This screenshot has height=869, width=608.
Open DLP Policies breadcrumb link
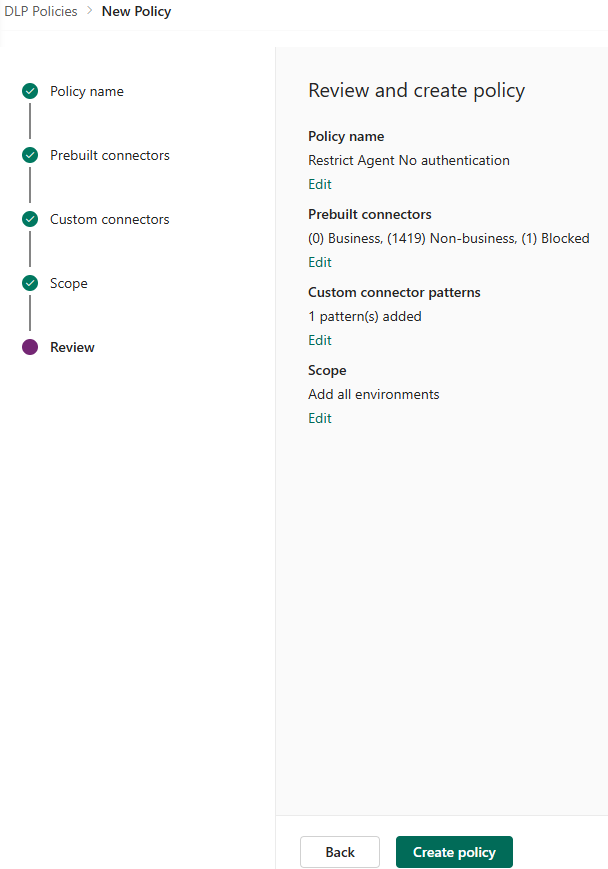pos(41,12)
